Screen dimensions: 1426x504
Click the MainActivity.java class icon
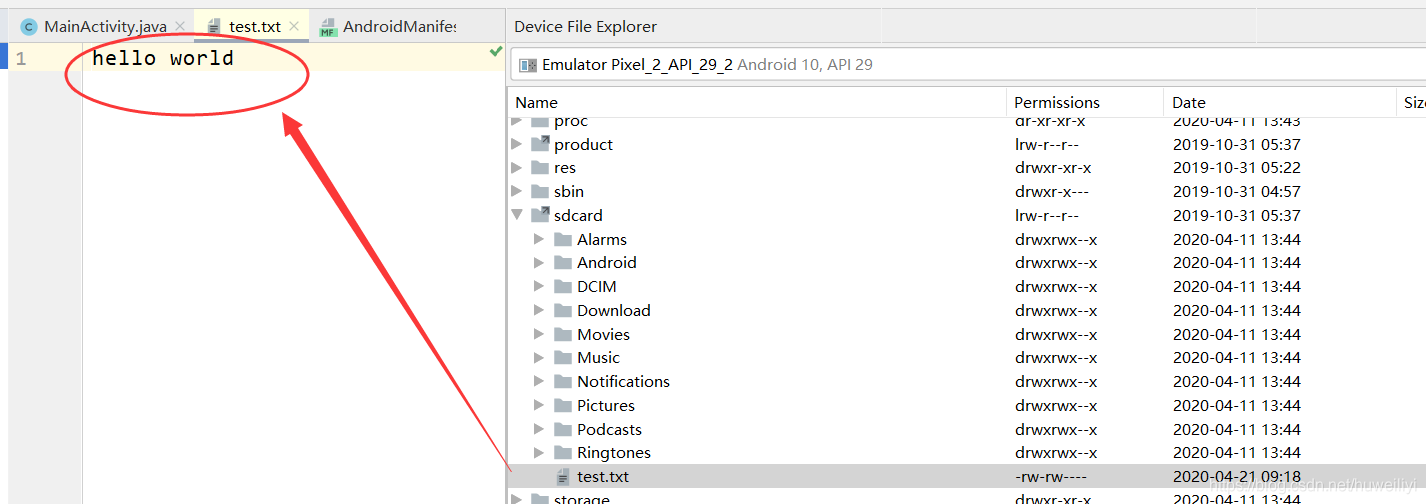(28, 27)
